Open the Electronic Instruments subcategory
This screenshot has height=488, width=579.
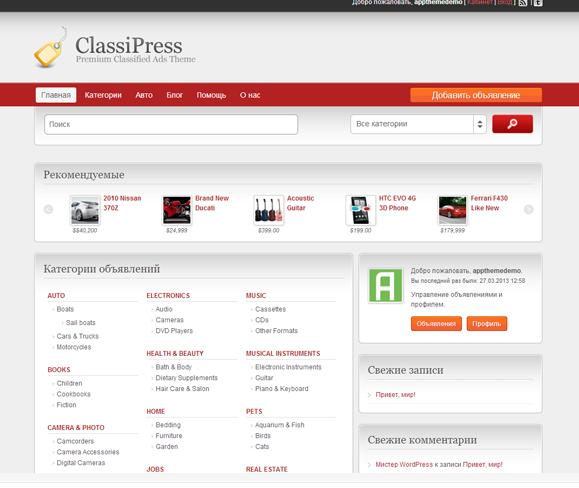288,367
